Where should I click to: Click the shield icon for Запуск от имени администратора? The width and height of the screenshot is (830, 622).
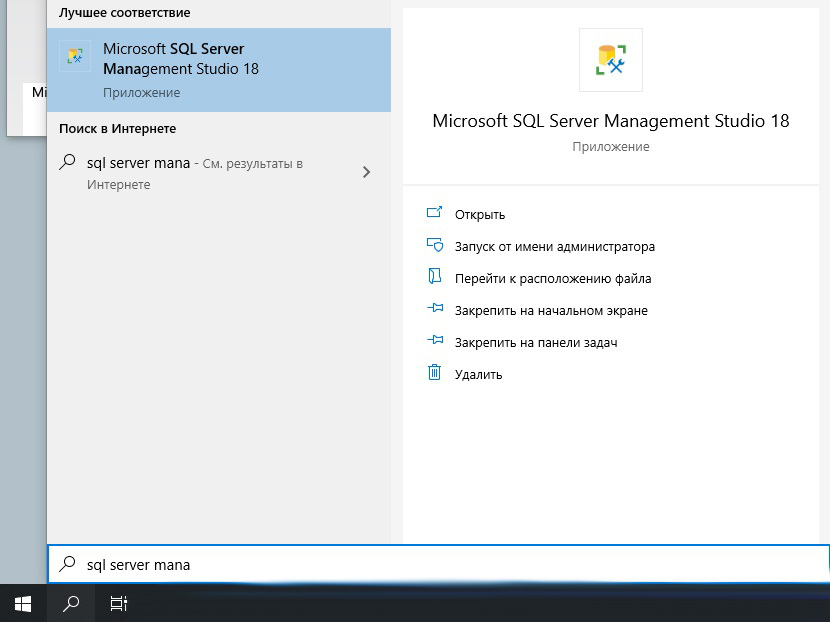click(x=435, y=245)
